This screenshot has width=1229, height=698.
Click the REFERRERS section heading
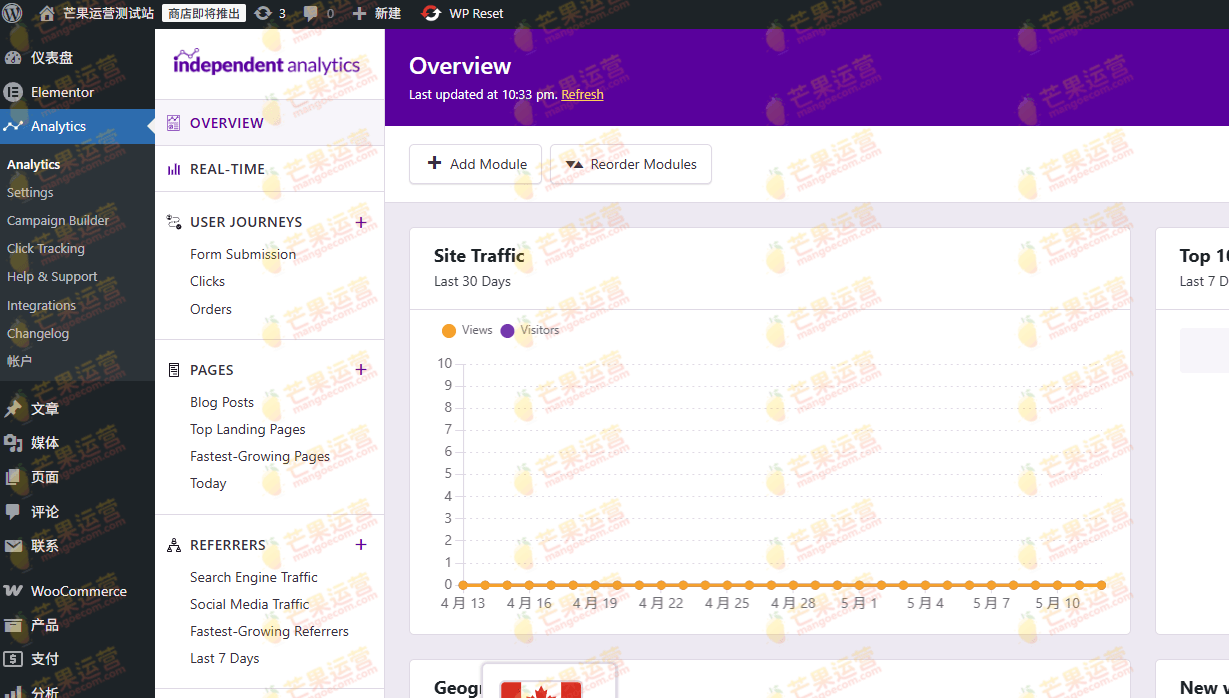click(x=228, y=545)
